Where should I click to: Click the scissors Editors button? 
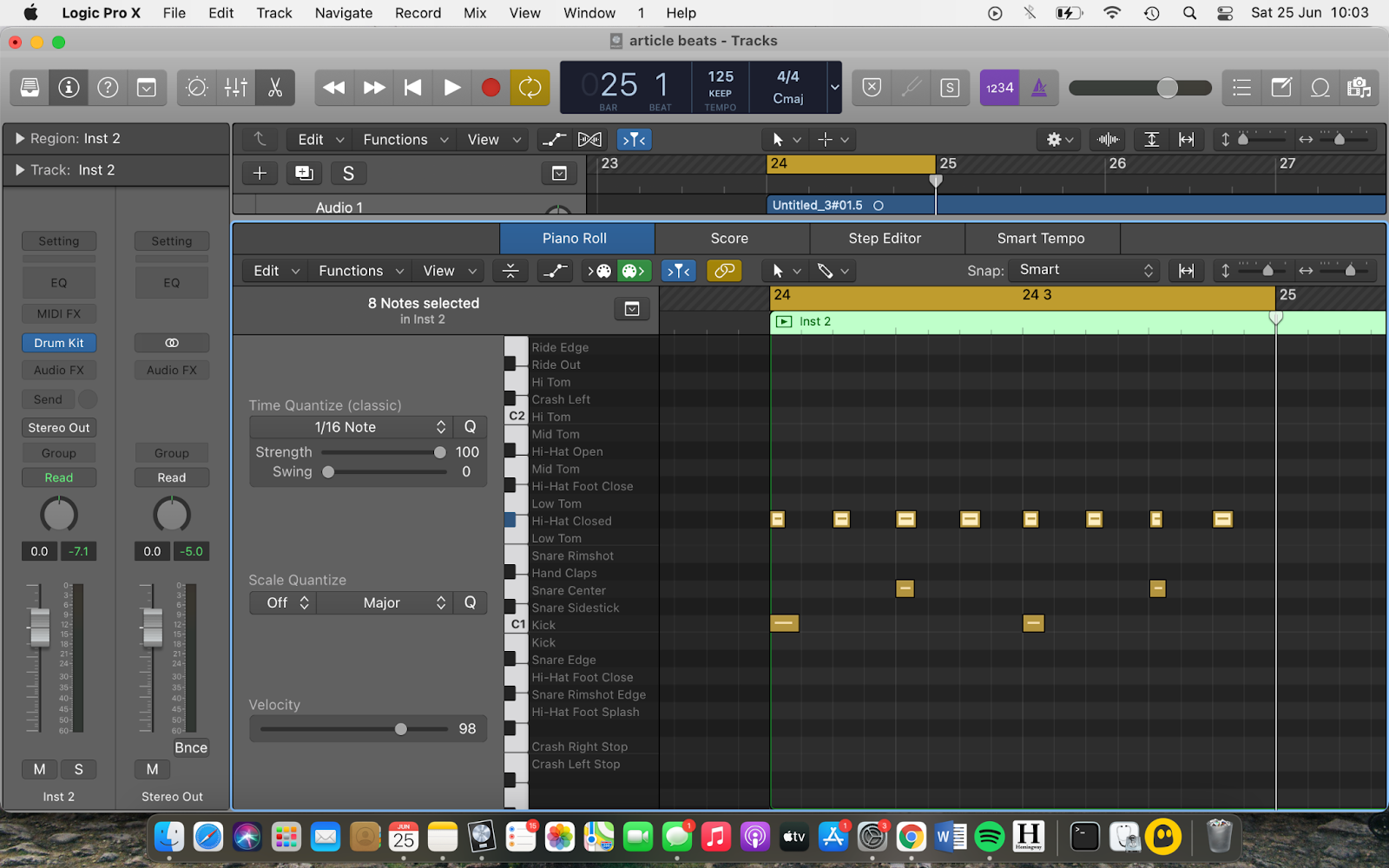pyautogui.click(x=275, y=88)
